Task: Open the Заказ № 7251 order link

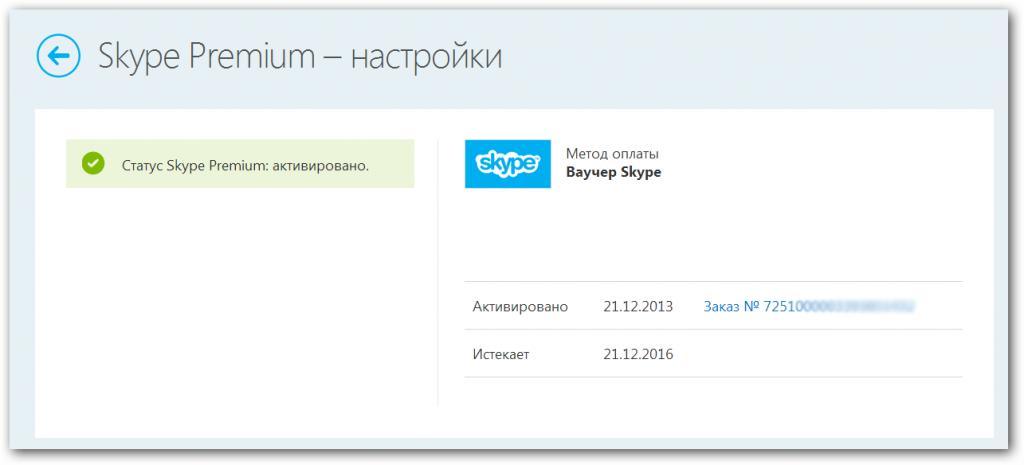Action: click(808, 306)
